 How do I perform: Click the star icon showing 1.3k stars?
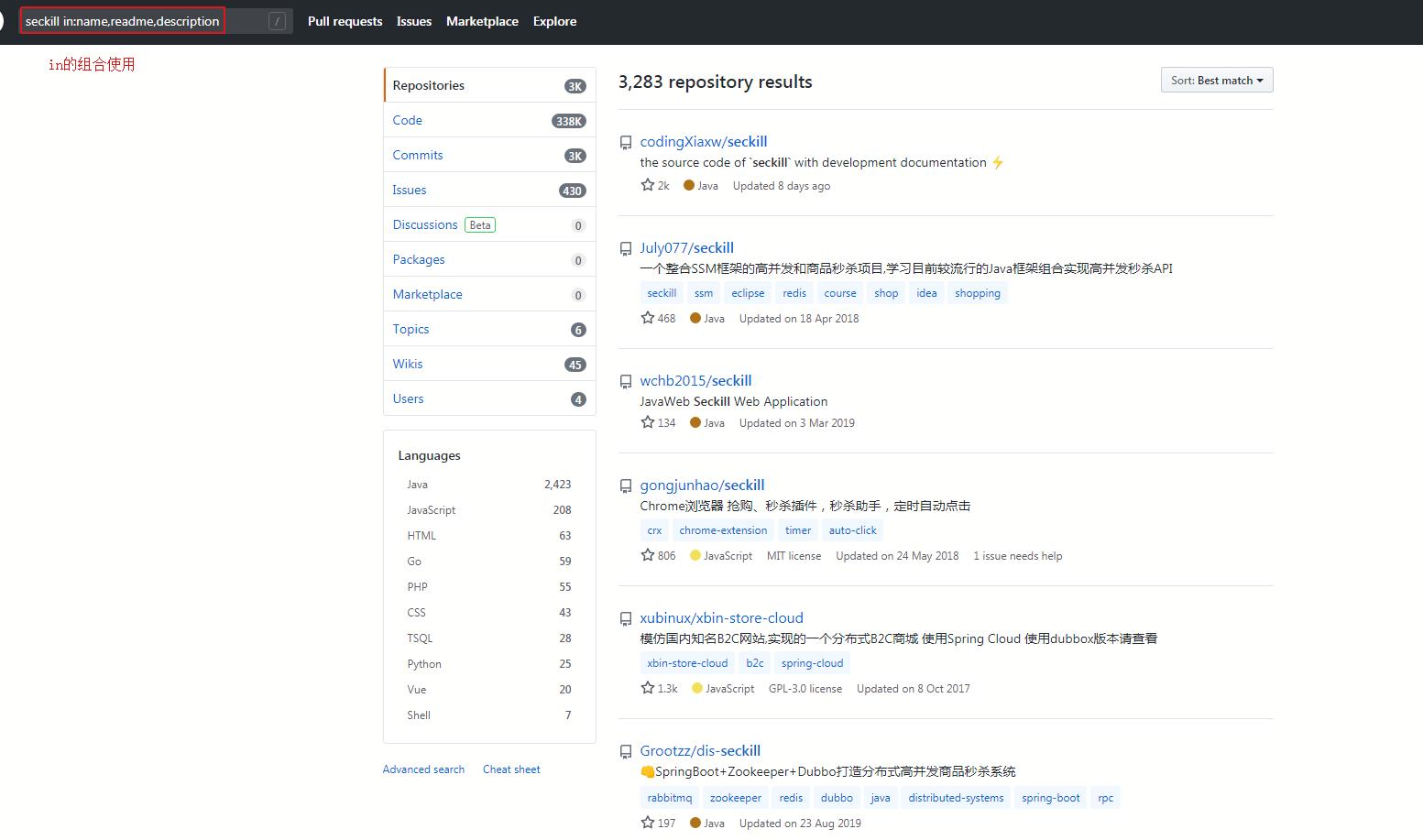click(x=648, y=688)
